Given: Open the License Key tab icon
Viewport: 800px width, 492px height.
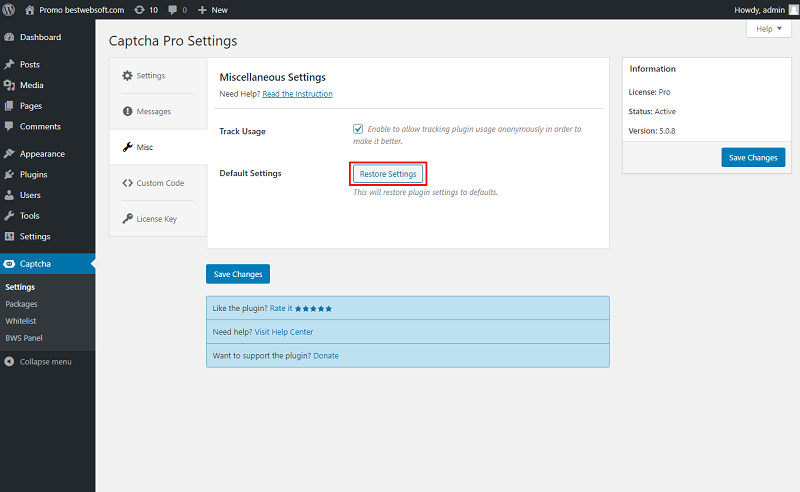Looking at the screenshot, I should [x=127, y=218].
